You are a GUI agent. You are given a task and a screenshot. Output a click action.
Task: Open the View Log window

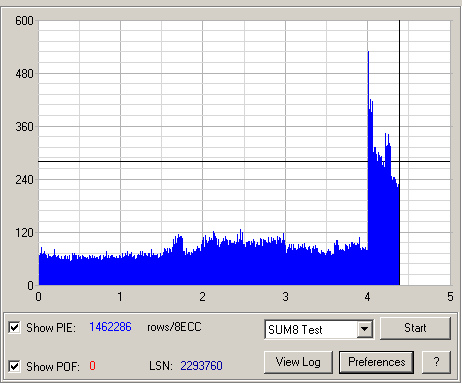(x=298, y=362)
